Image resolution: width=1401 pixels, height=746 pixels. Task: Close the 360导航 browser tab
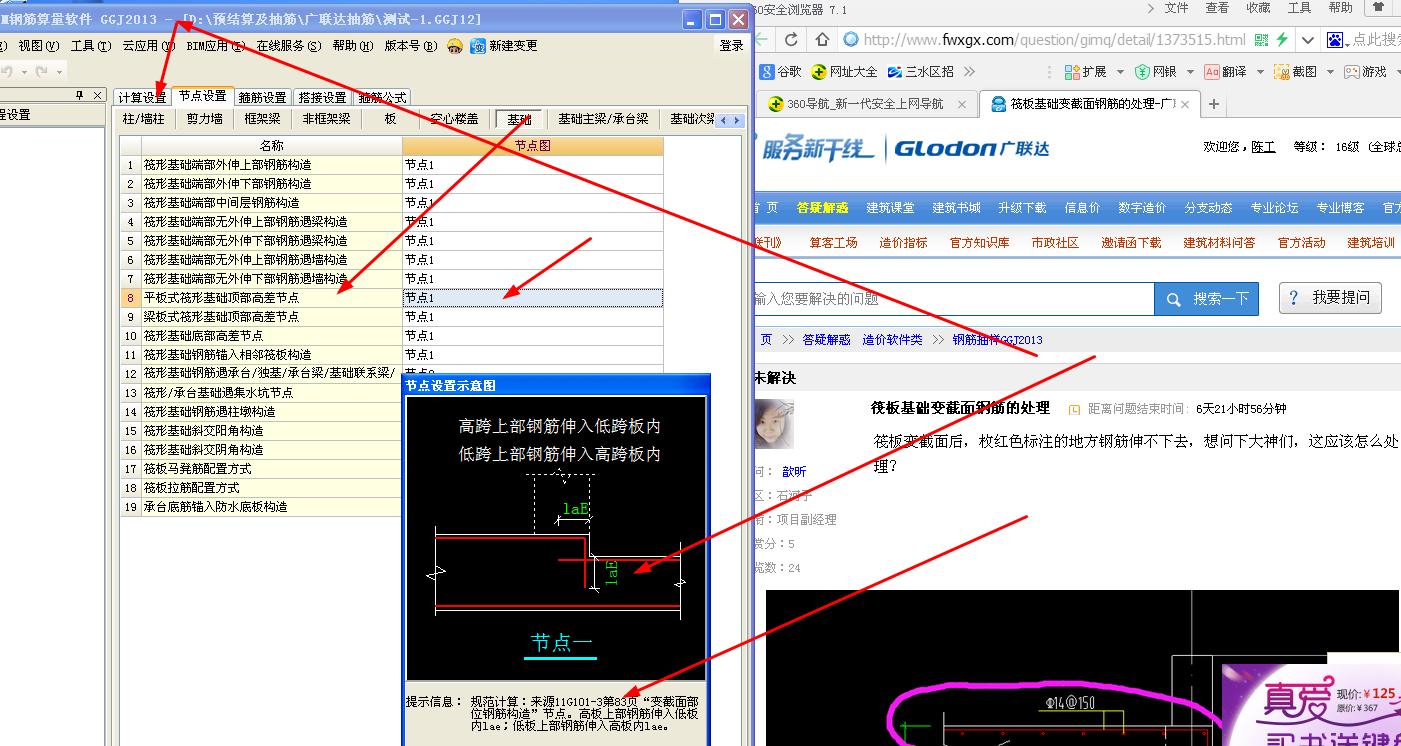click(x=962, y=104)
